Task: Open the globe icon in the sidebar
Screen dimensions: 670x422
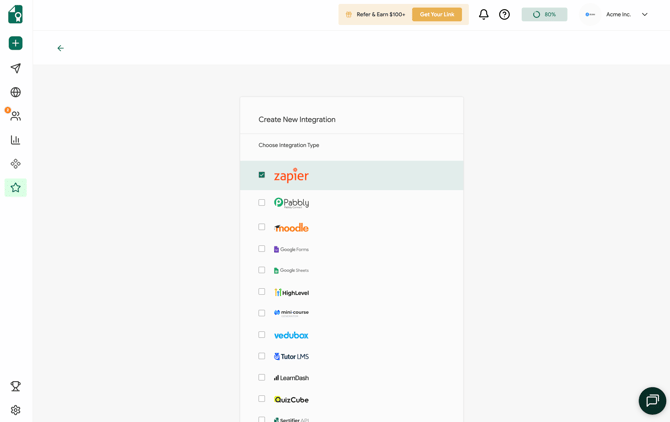Action: pos(15,92)
